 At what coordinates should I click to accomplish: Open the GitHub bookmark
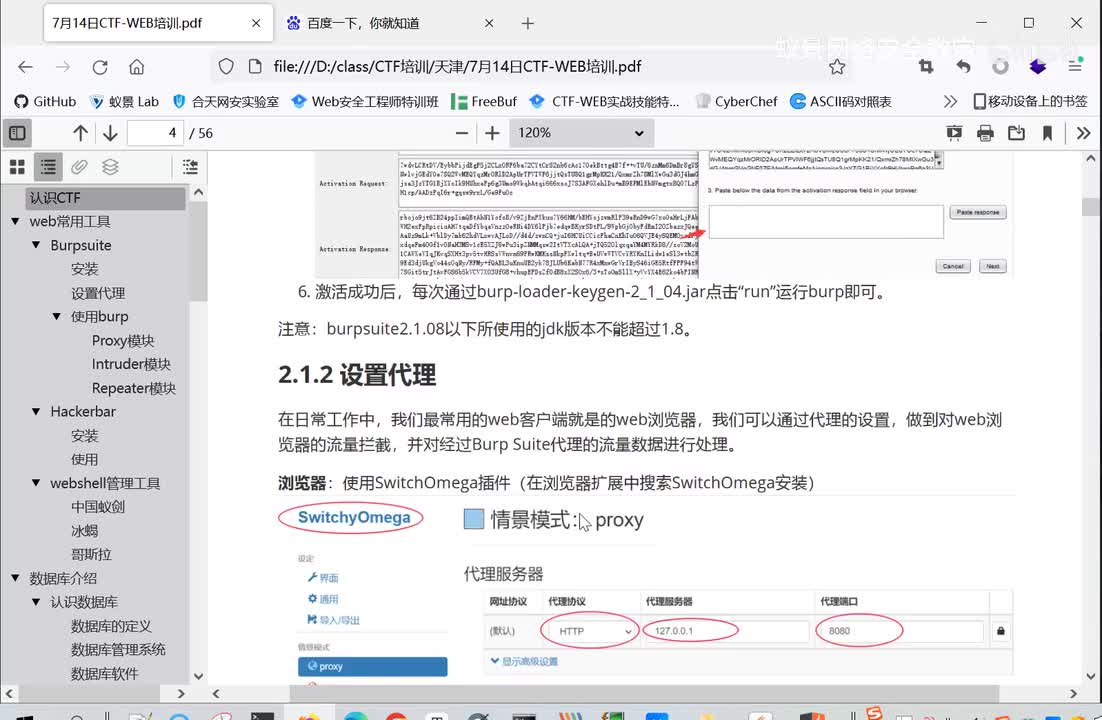(45, 101)
